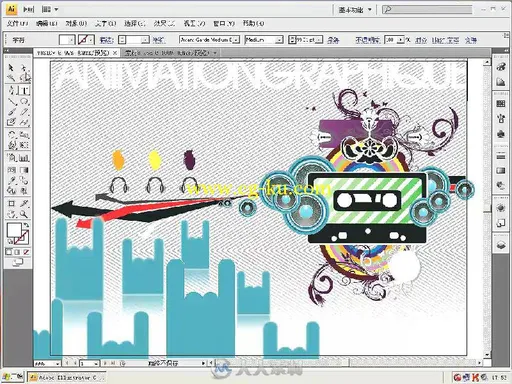Select the Lasso tool
Screen dimensions: 512x384
coord(24,78)
